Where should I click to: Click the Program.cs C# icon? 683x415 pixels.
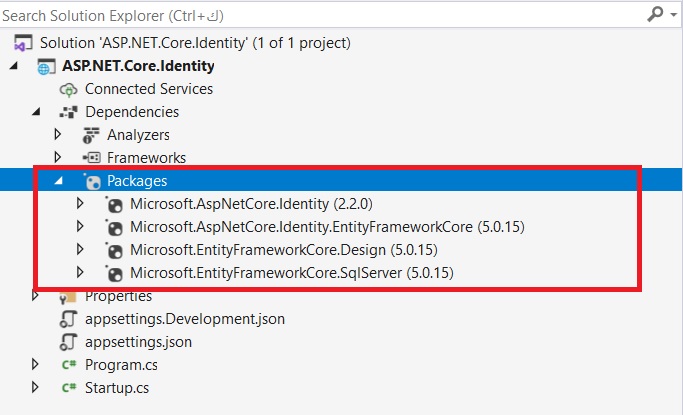(69, 364)
